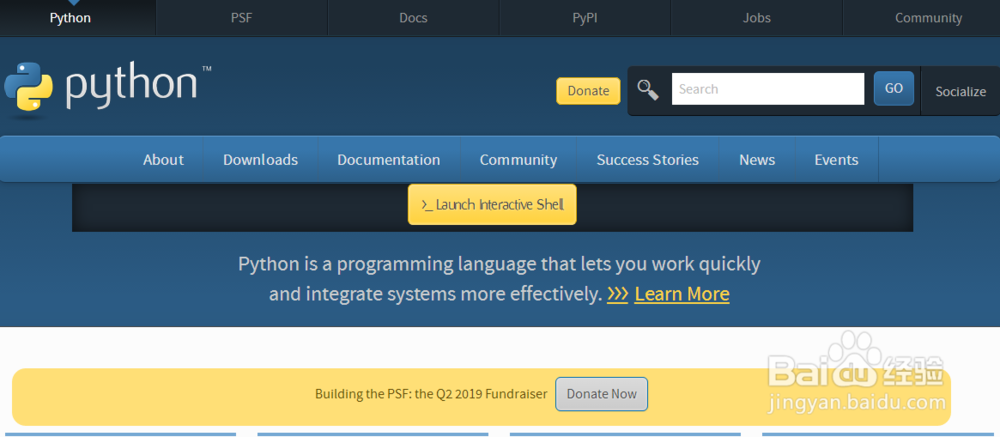
Task: Open the Python tab in top bar
Action: pos(70,18)
